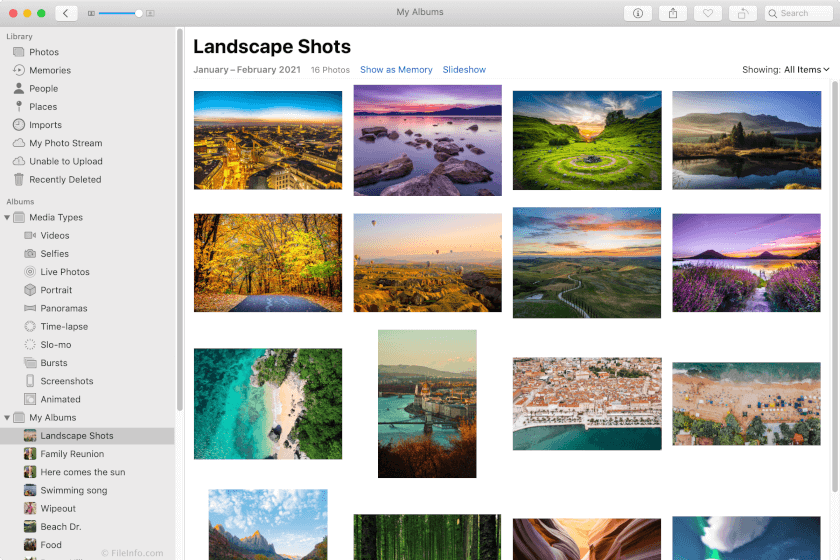Select Screenshots in the sidebar

click(87, 381)
